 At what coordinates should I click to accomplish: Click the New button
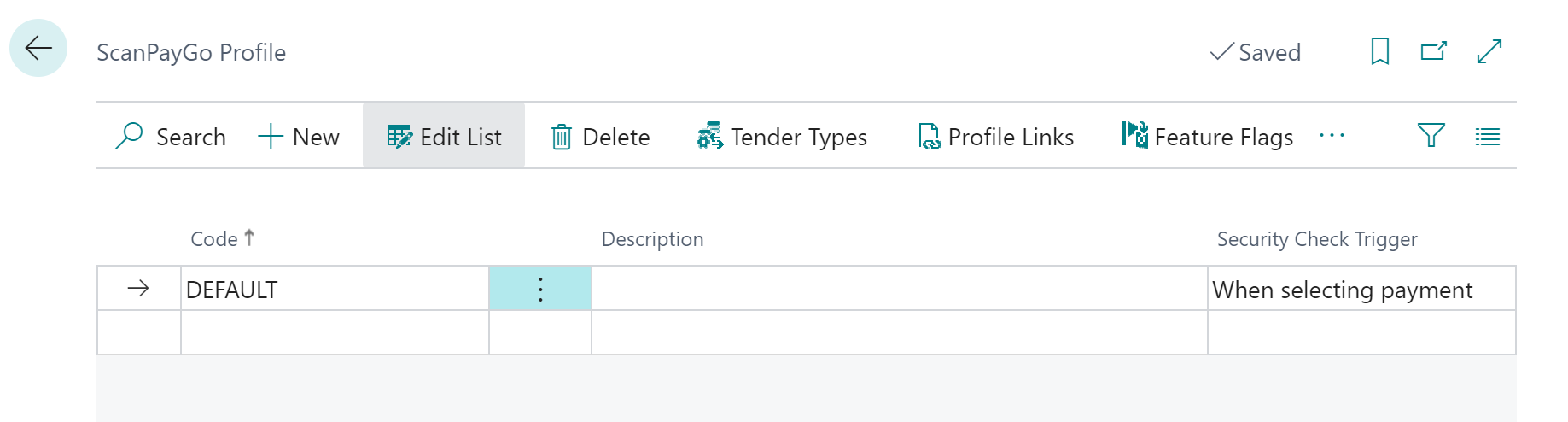point(299,137)
